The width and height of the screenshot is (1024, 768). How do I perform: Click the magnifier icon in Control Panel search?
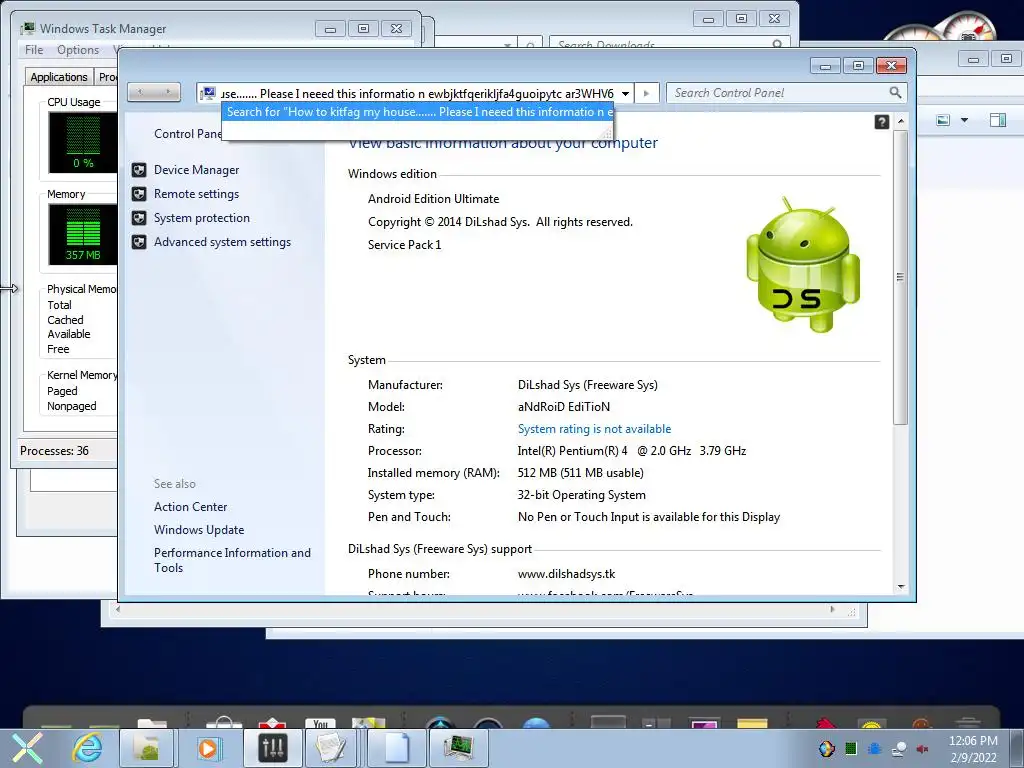coord(895,93)
